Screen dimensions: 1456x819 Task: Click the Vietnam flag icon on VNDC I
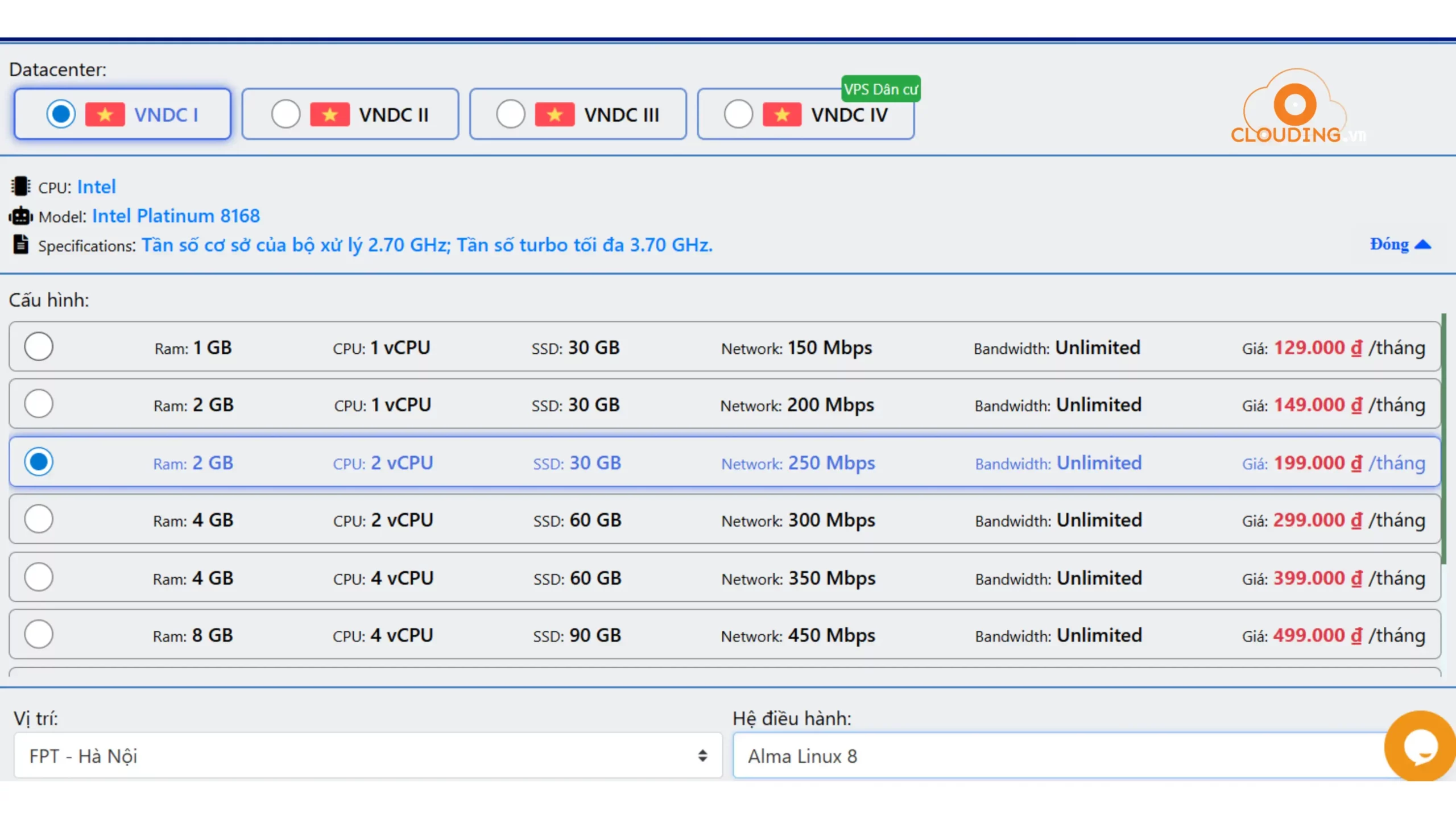coord(106,114)
